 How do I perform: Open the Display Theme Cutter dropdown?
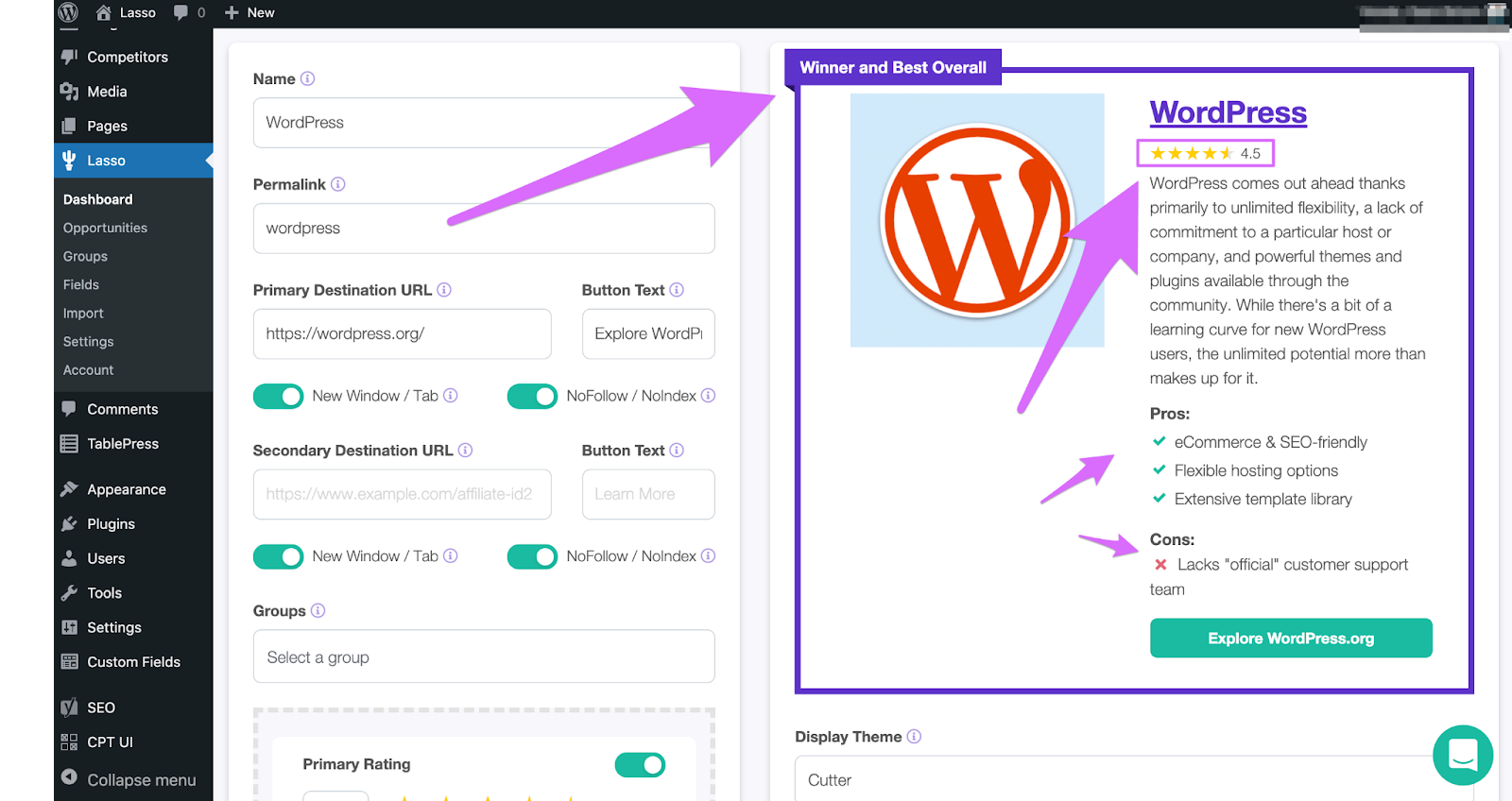pyautogui.click(x=1134, y=779)
